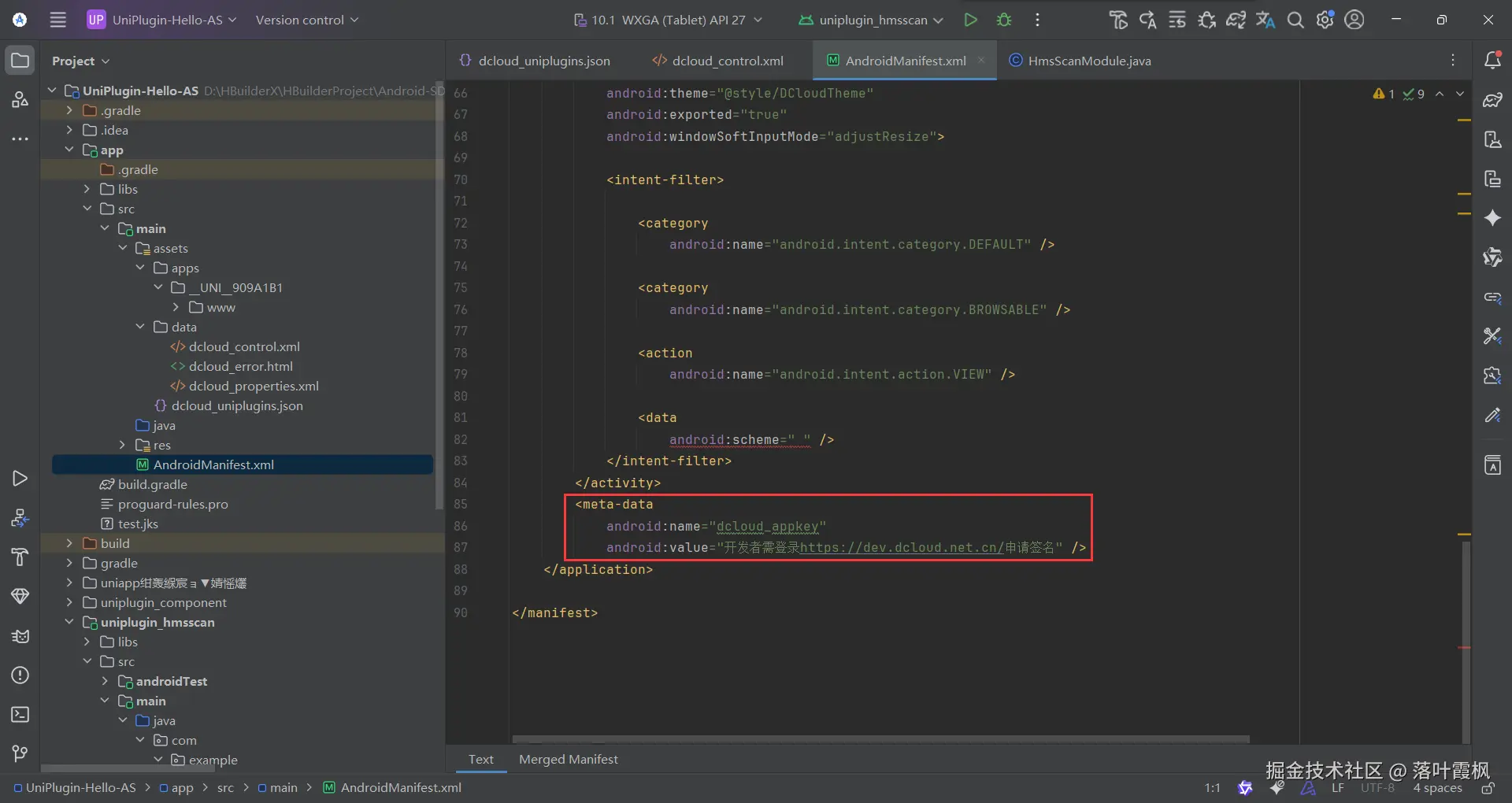The image size is (1512, 803).
Task: Open the Git version control tool window
Action: 20,754
